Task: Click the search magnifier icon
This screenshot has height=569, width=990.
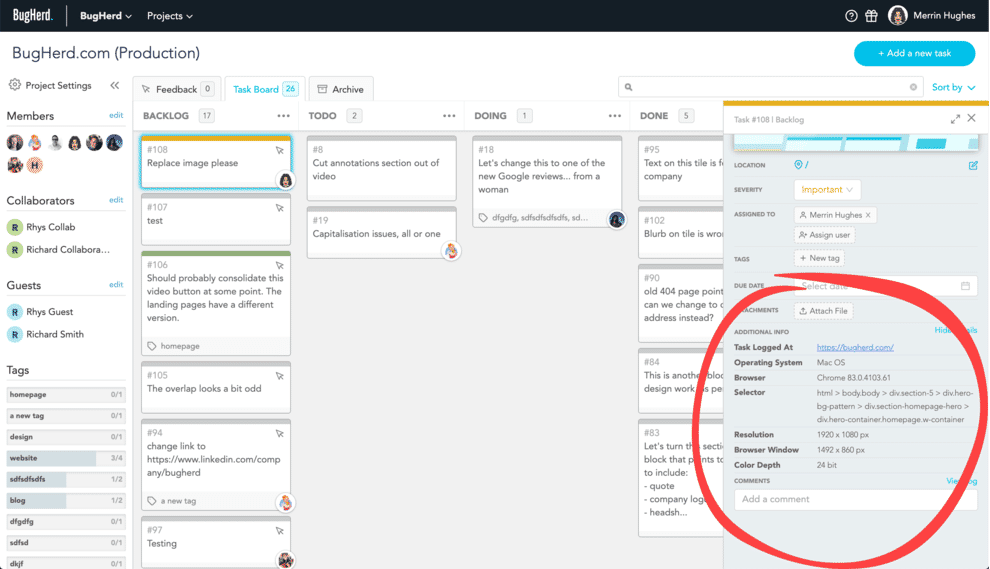Action: point(628,87)
